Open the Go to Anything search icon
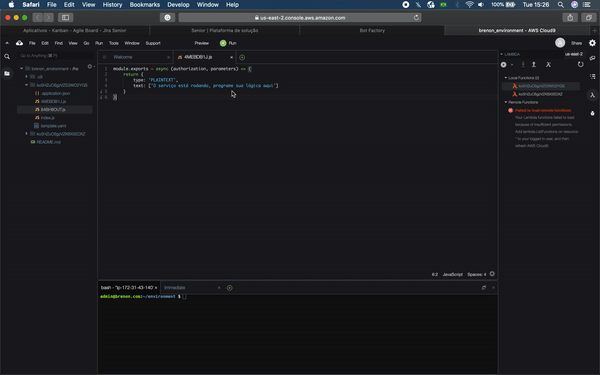Viewport: 600px width, 375px height. (x=7, y=56)
